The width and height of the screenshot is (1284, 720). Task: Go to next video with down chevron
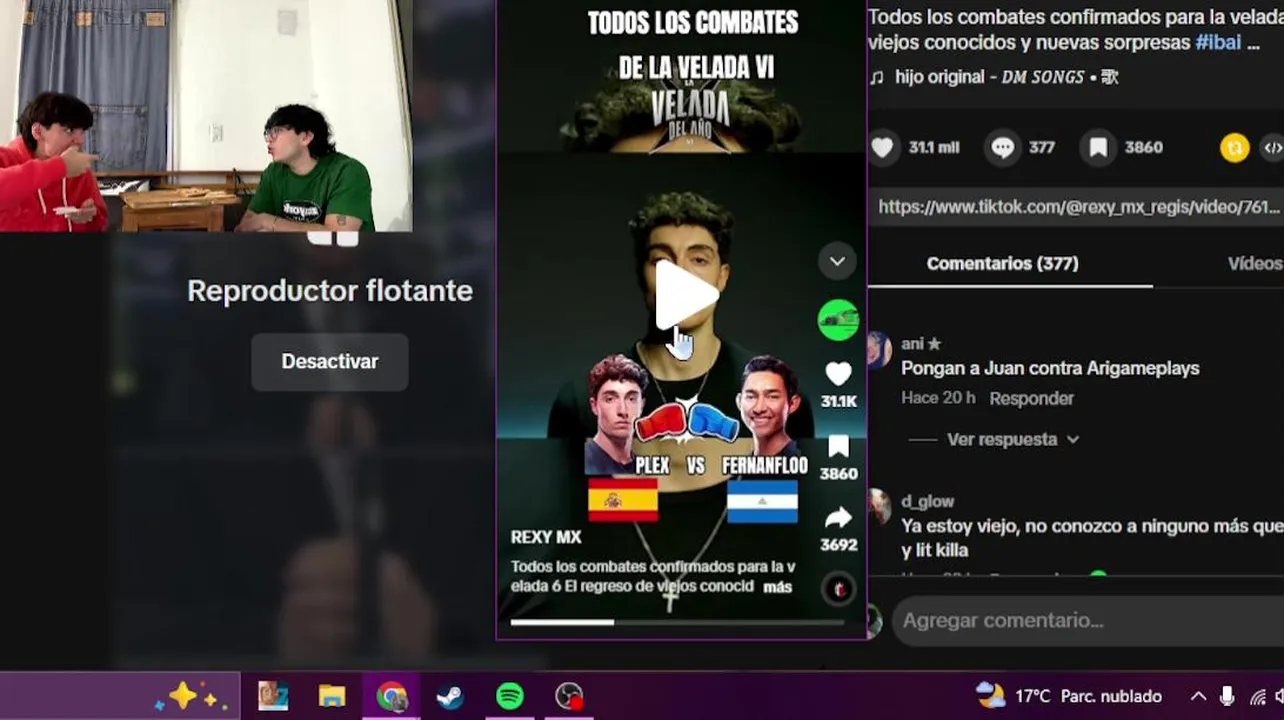coord(837,262)
